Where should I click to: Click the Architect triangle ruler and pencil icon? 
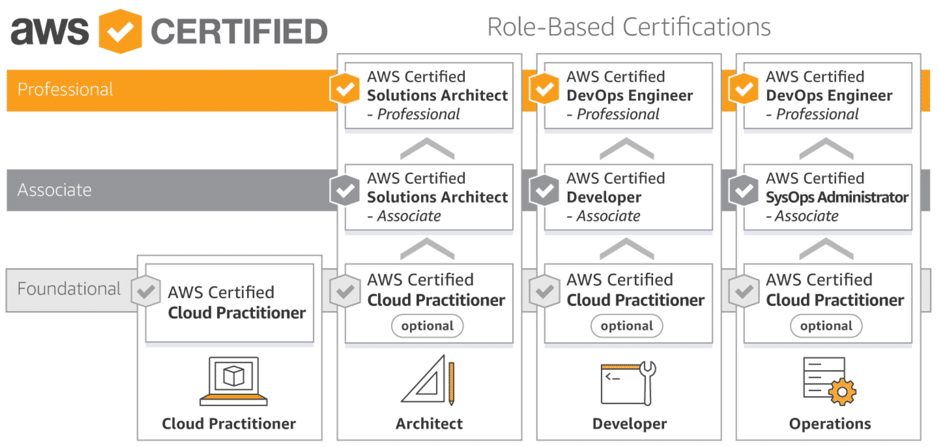click(428, 381)
